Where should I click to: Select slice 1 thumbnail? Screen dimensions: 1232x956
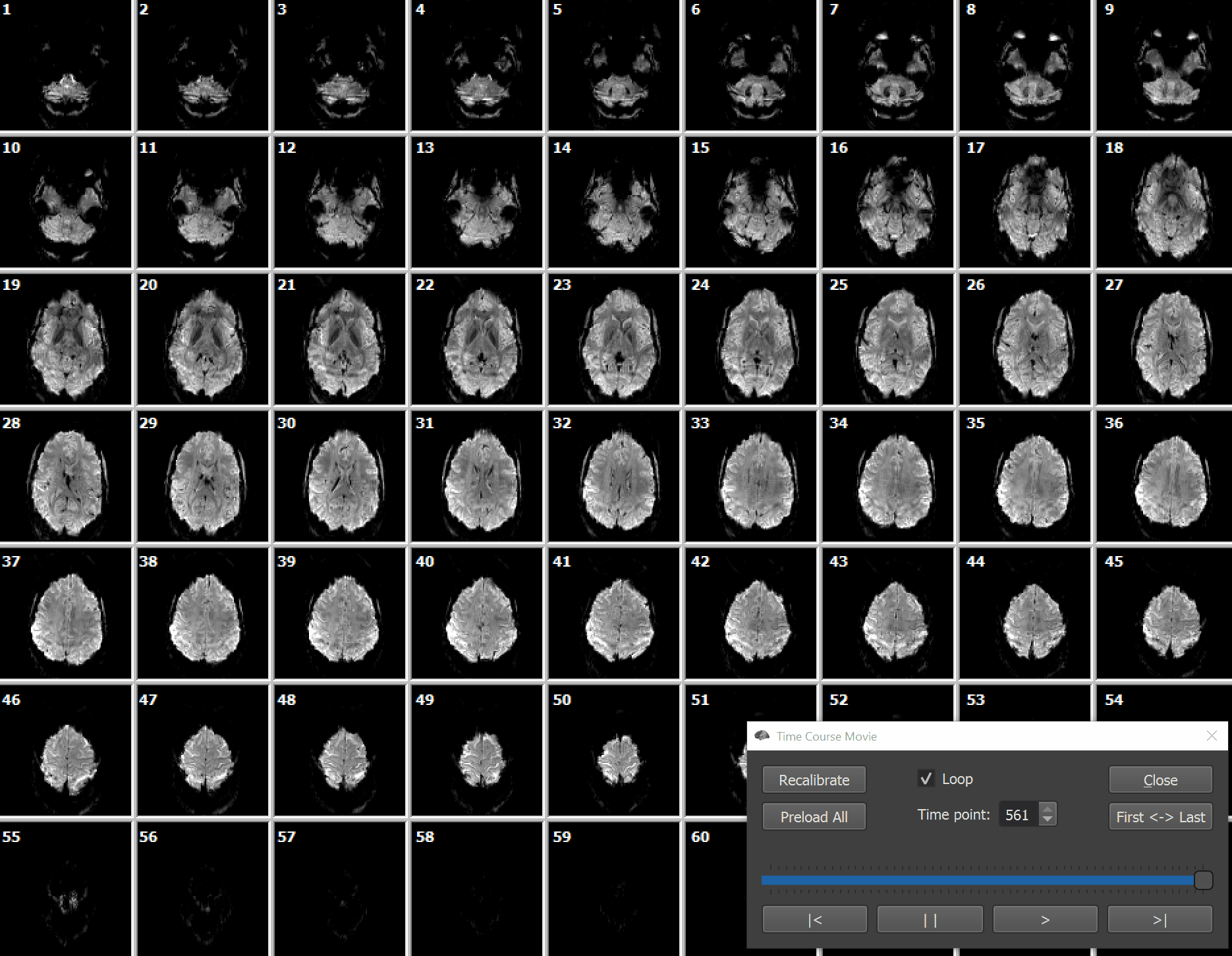point(65,65)
